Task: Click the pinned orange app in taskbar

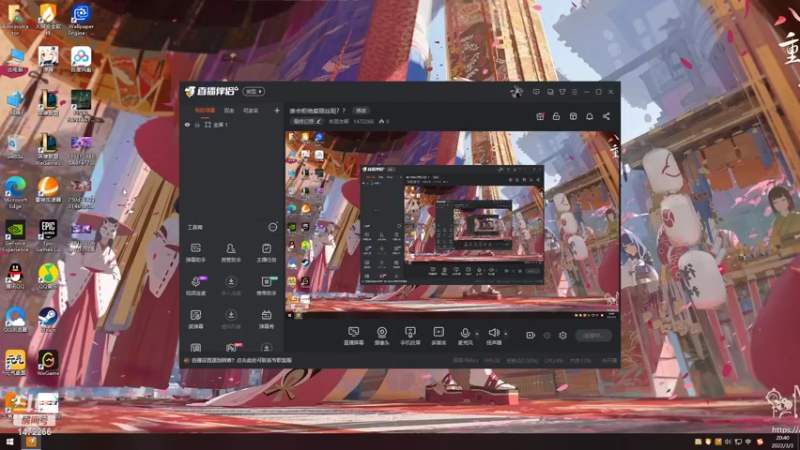Action: [x=31, y=441]
